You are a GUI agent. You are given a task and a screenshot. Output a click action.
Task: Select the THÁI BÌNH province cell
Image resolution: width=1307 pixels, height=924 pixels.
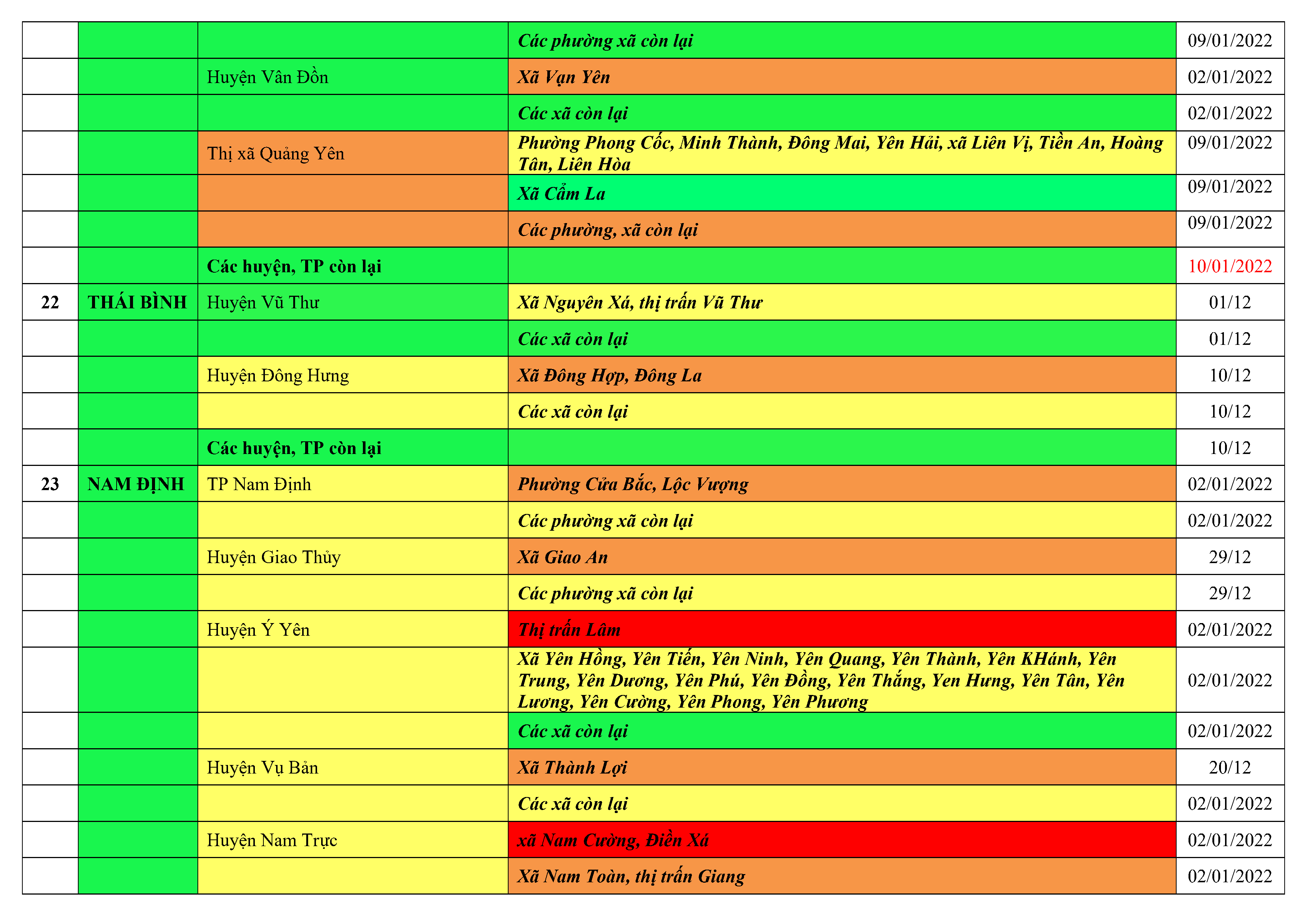[x=137, y=302]
